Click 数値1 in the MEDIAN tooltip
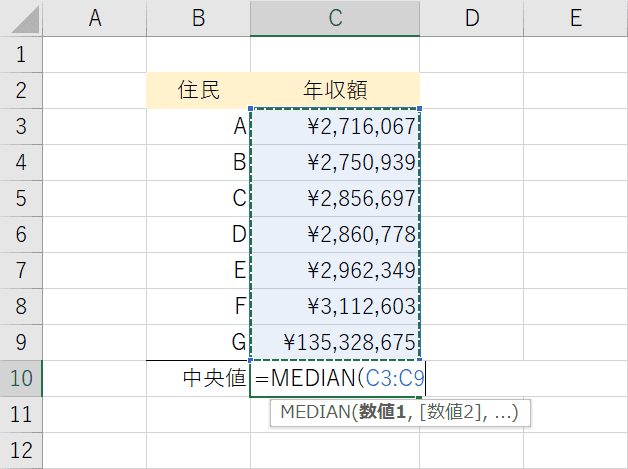Screen dimensions: 628x469 click(x=382, y=412)
